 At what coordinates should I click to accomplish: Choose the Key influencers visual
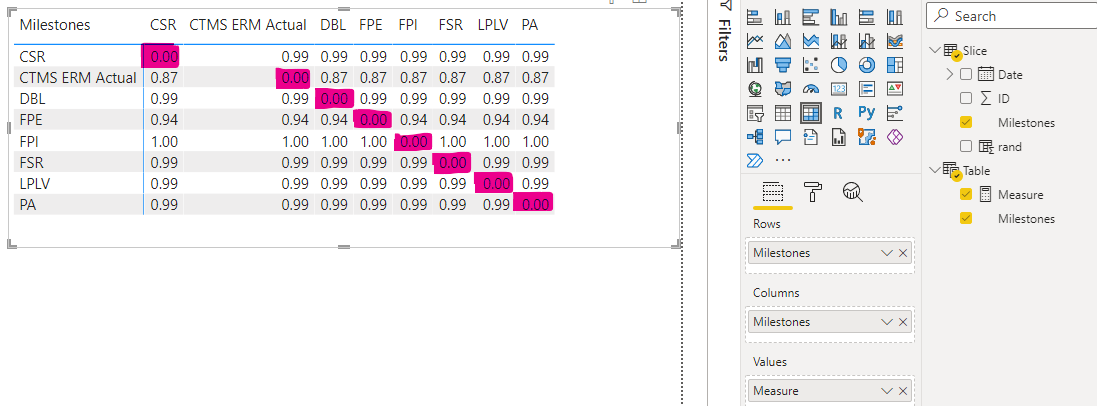tap(895, 113)
